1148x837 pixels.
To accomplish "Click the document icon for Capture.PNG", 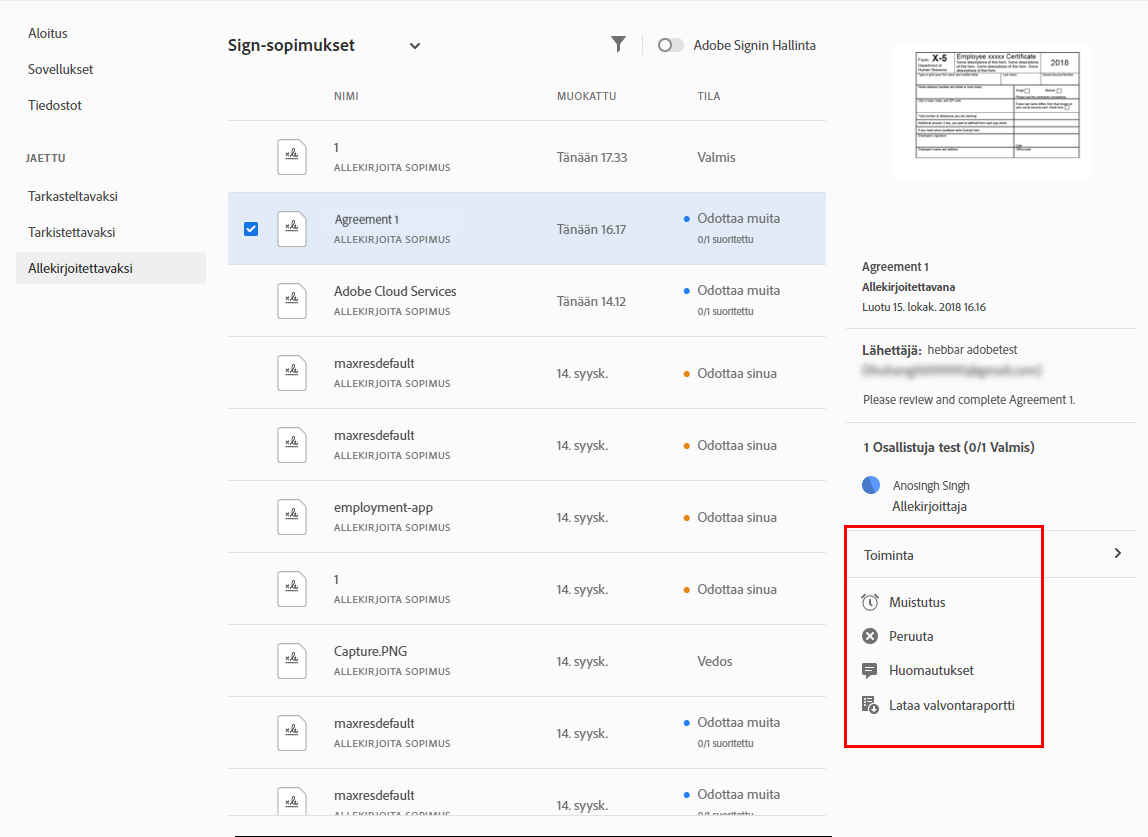I will (291, 661).
